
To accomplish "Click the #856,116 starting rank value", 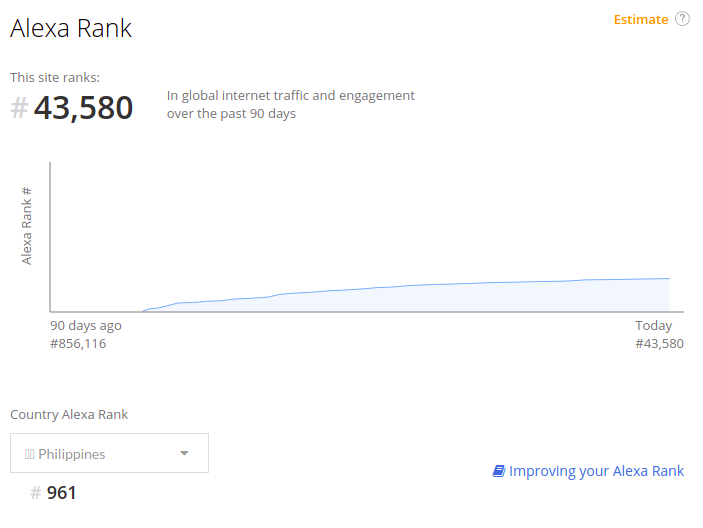I will [x=78, y=344].
